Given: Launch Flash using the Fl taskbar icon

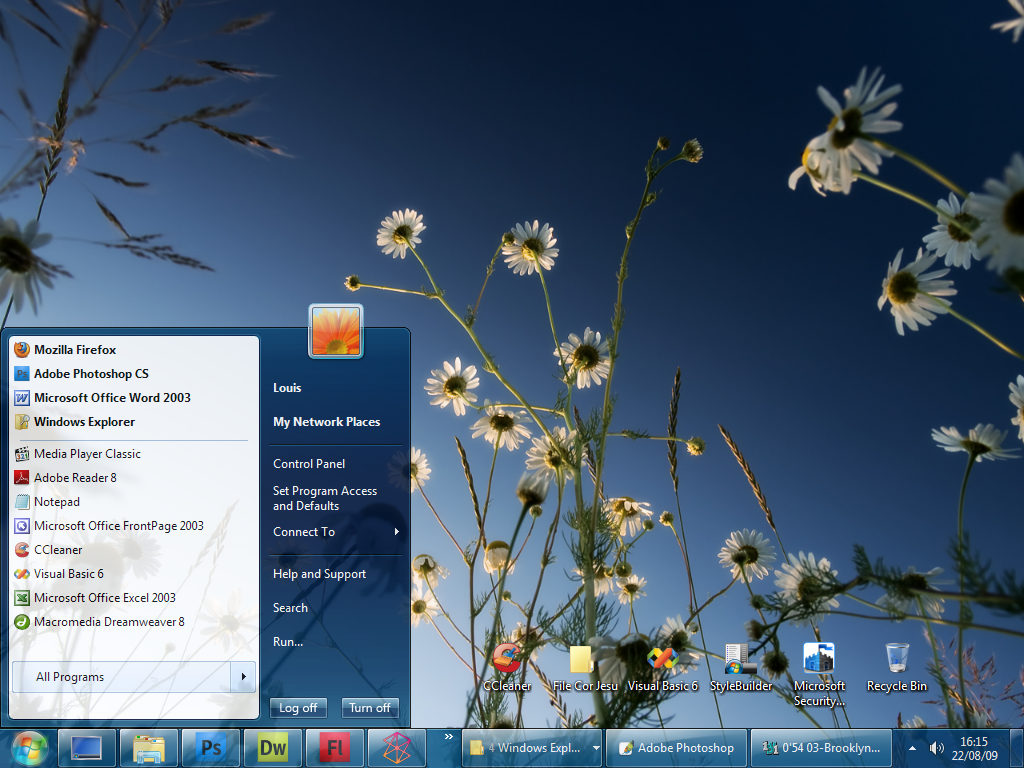Looking at the screenshot, I should 334,747.
